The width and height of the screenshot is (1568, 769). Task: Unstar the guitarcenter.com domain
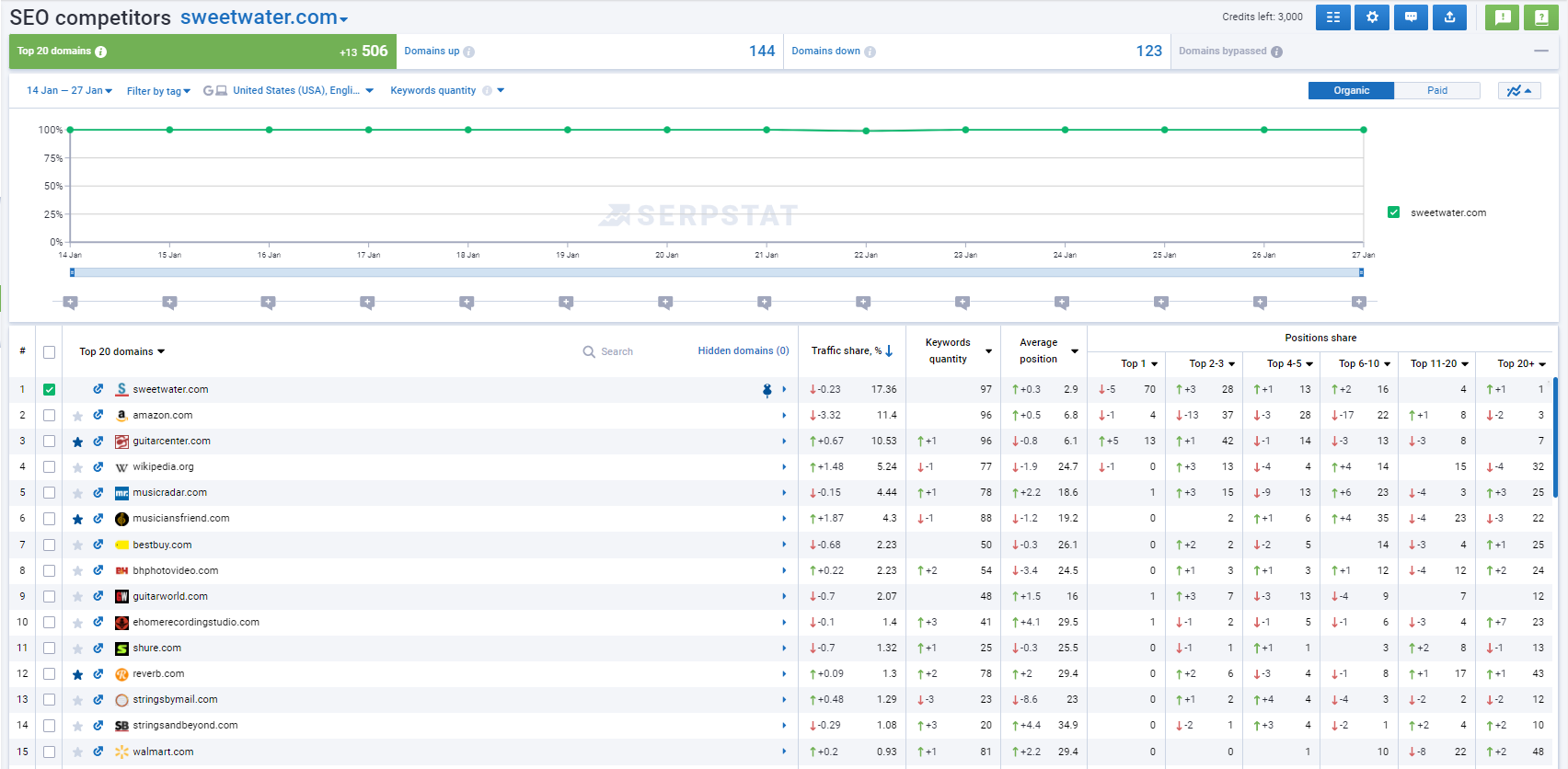tap(77, 442)
